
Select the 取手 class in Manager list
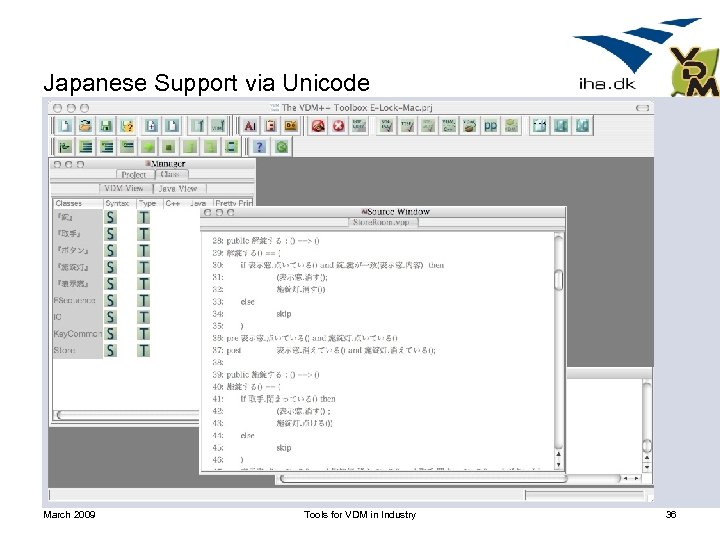tap(77, 234)
